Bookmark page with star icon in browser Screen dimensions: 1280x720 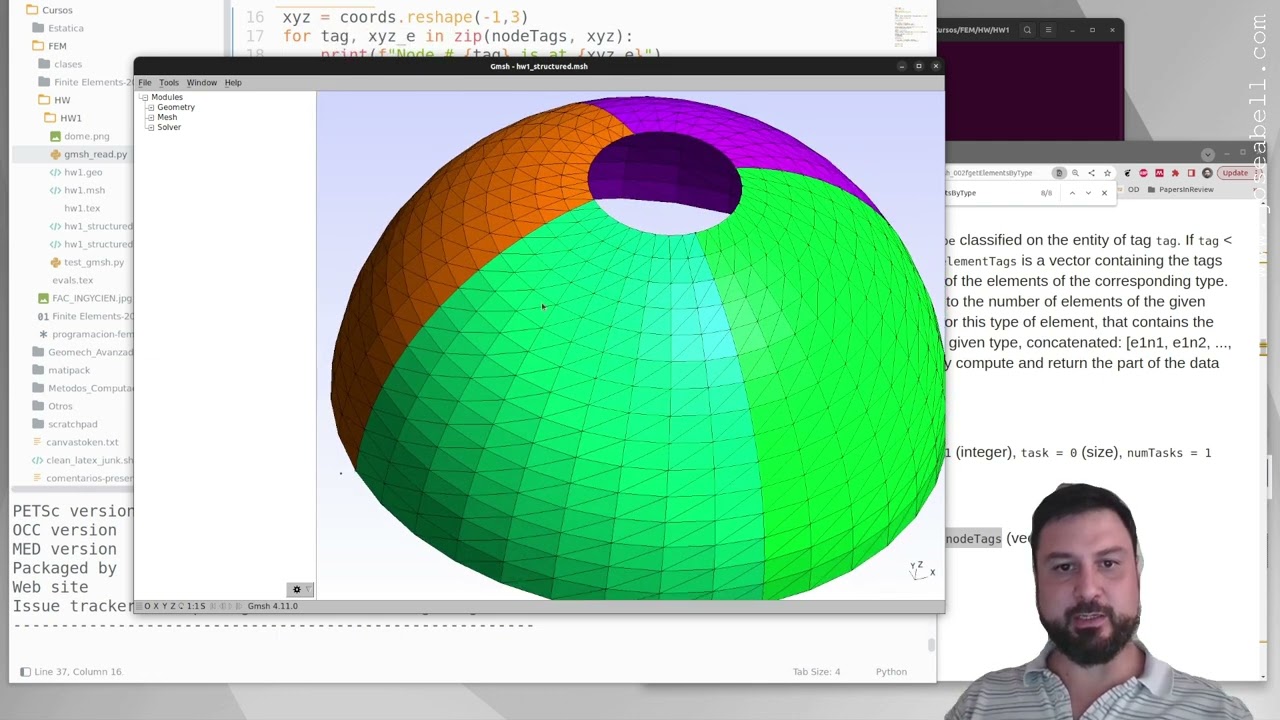(x=1107, y=173)
